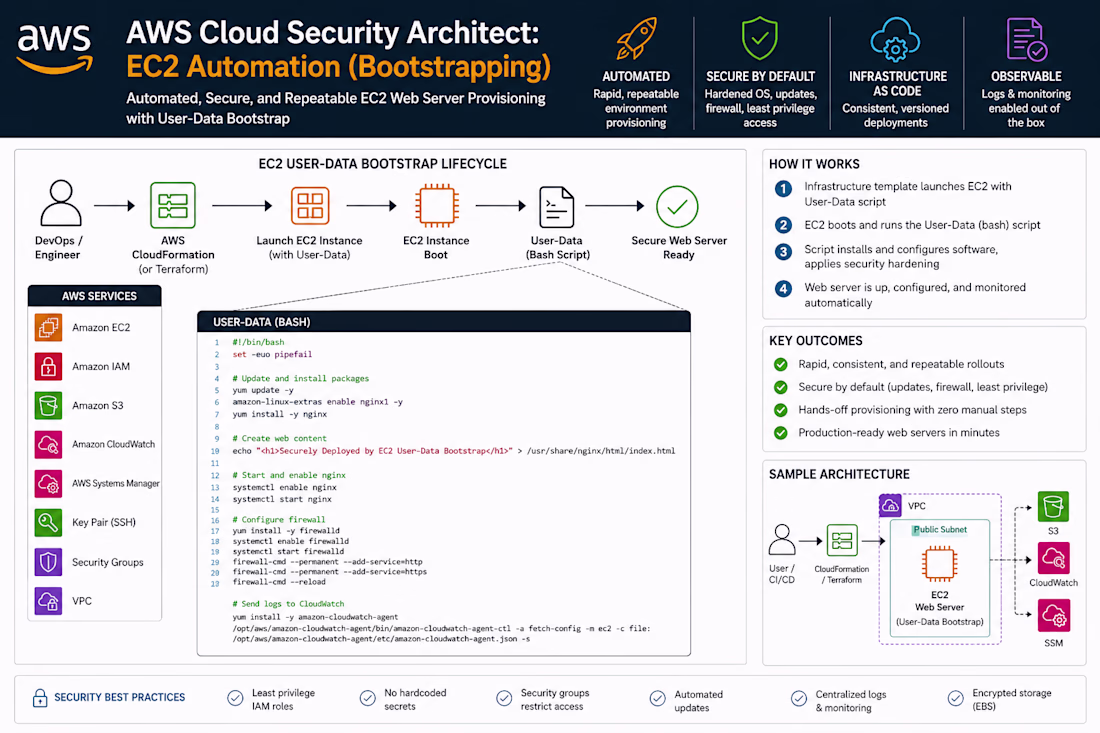Select the Amazon CloudWatch icon in AWS Services
Screen dimensions: 1100x733
(48, 444)
